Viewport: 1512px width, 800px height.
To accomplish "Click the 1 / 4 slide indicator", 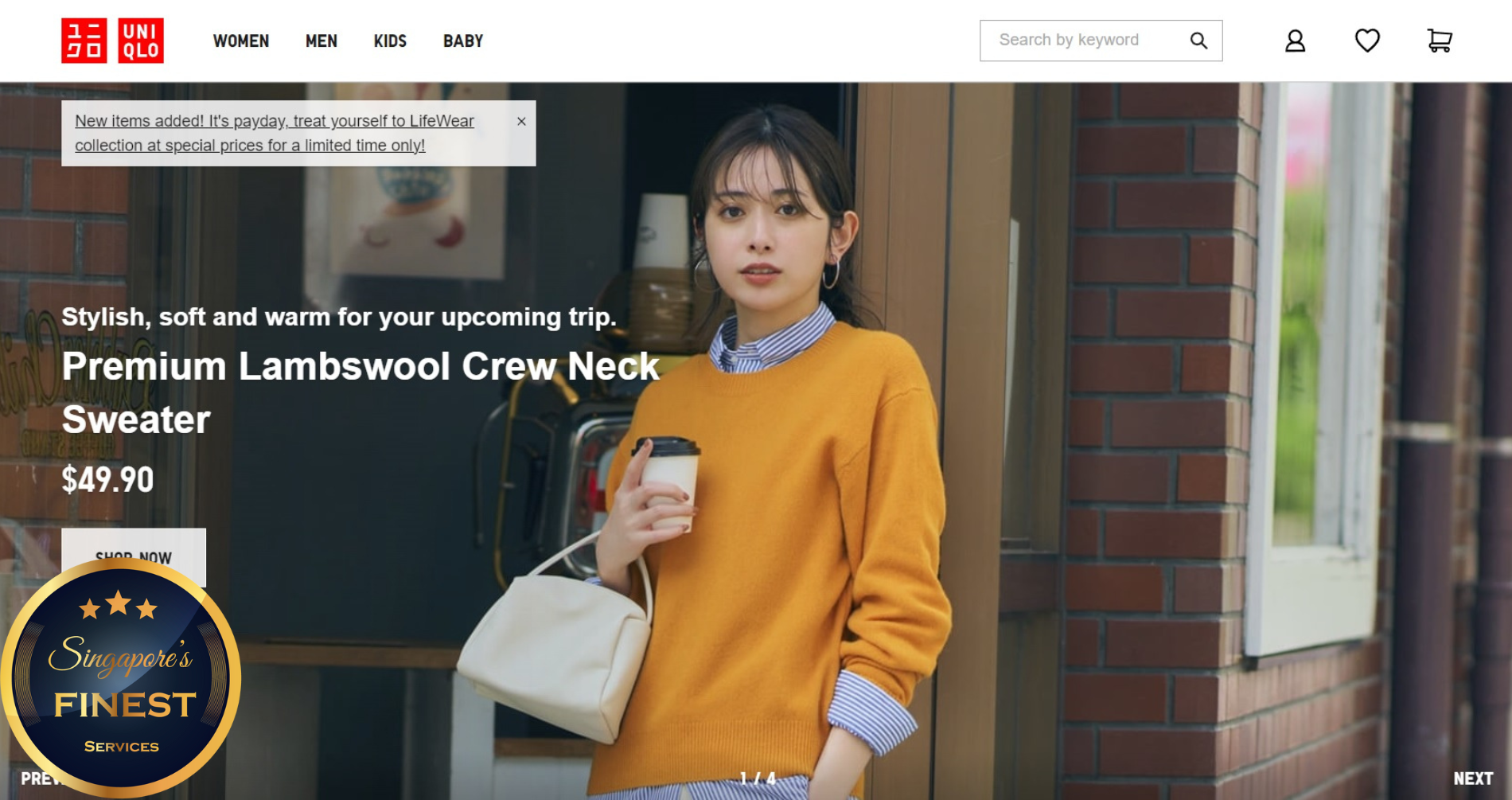I will 757,779.
